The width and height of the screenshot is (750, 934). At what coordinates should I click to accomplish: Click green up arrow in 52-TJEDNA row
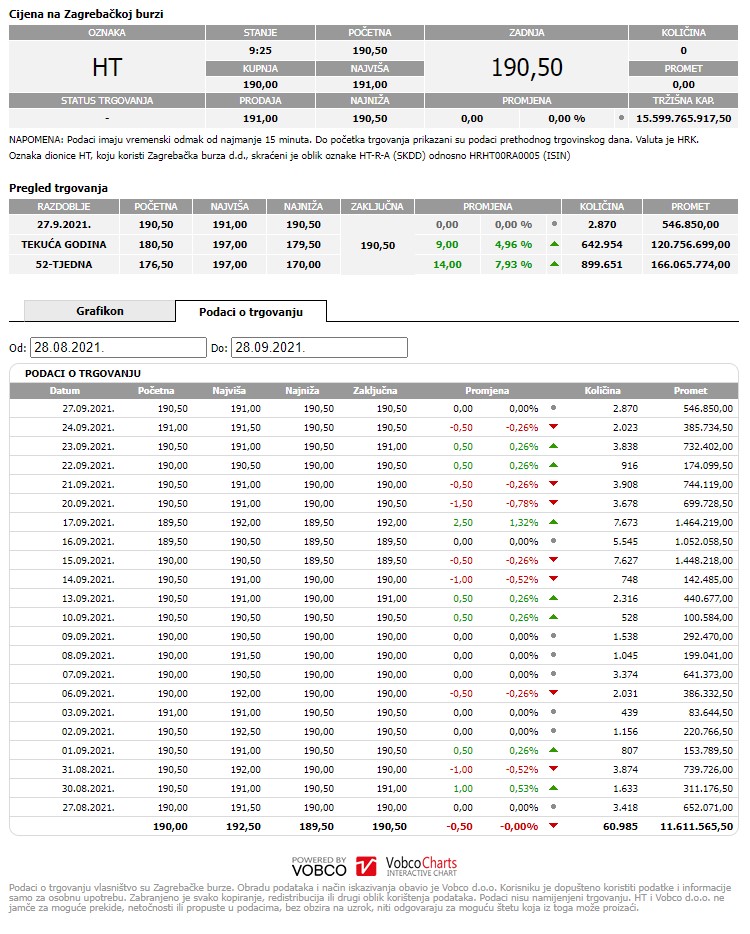coord(555,264)
